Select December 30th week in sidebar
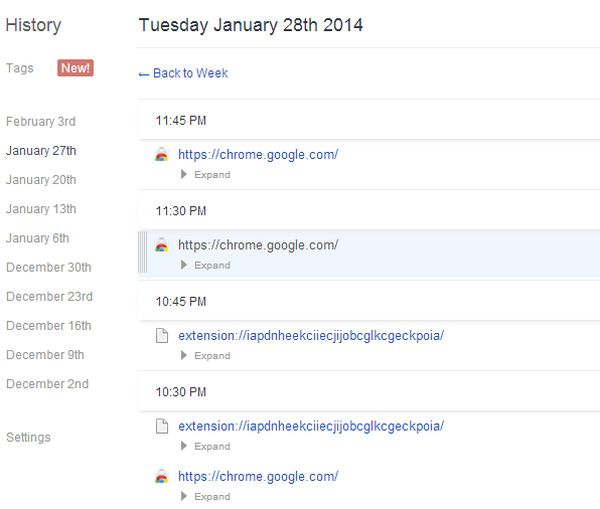 point(48,267)
